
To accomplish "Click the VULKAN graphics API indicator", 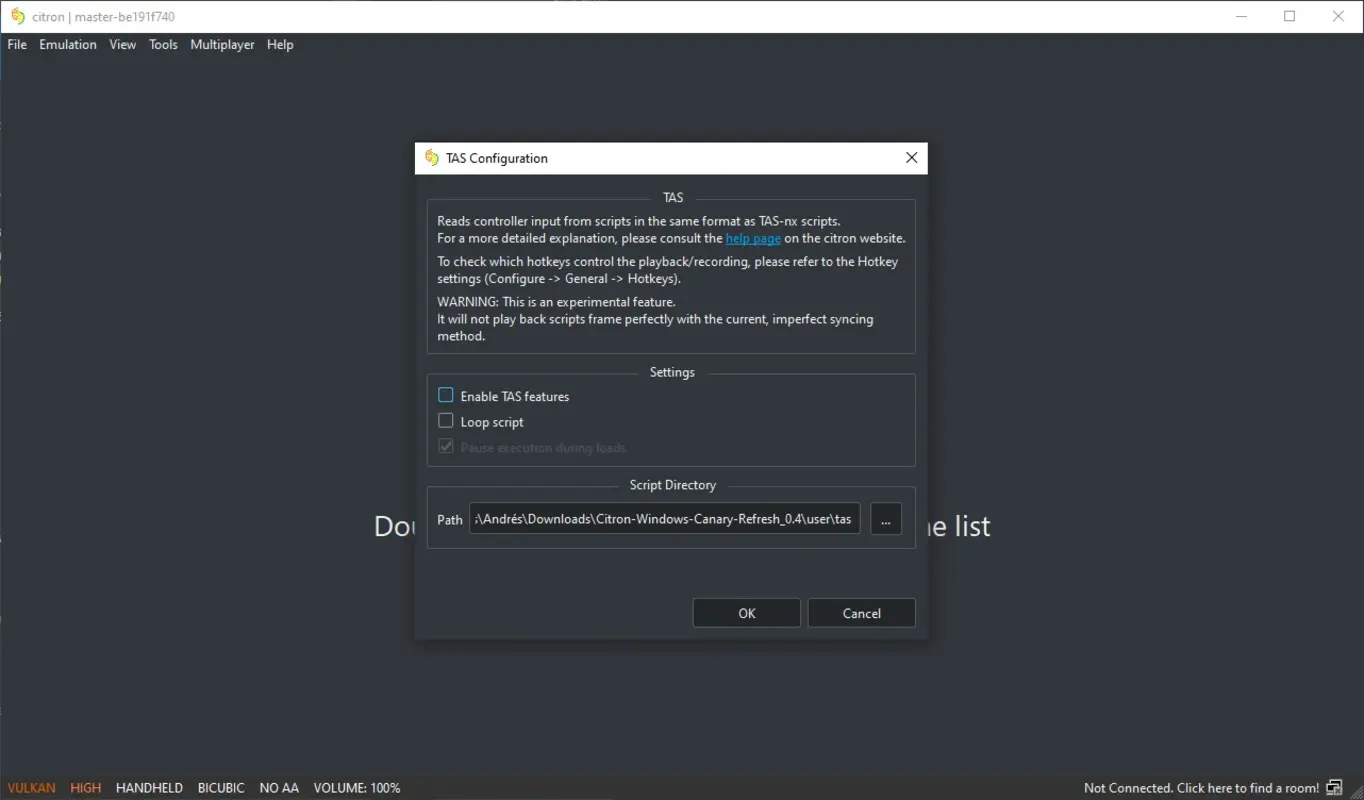I will 31,787.
